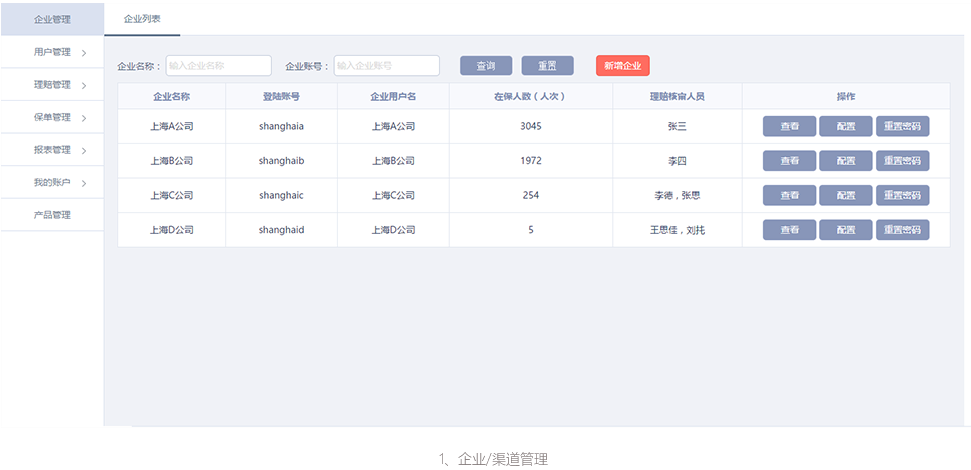Expand the 保单管理 sidebar chevron

[84, 118]
